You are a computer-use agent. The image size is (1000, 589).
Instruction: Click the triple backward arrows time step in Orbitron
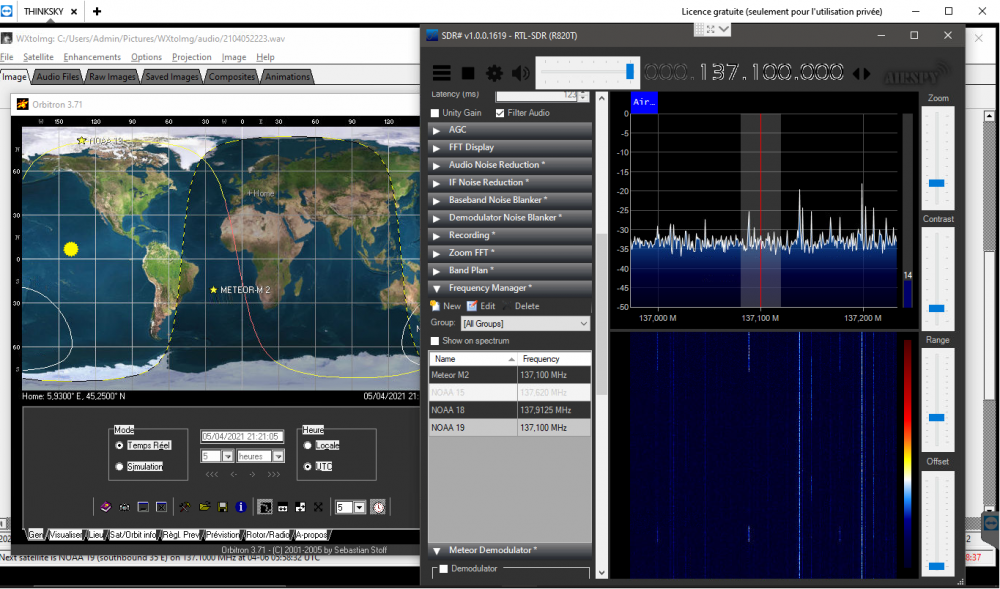(x=212, y=474)
